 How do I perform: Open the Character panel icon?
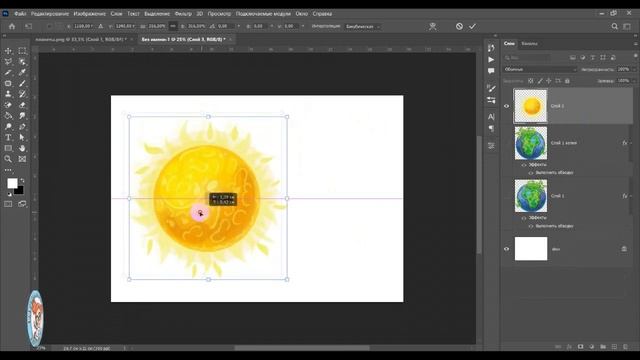(491, 117)
